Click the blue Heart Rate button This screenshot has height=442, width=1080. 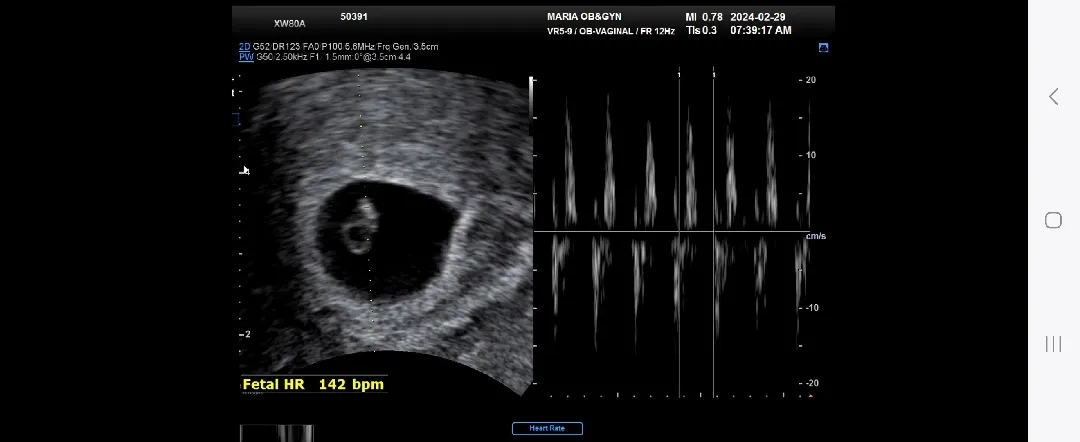(x=548, y=428)
